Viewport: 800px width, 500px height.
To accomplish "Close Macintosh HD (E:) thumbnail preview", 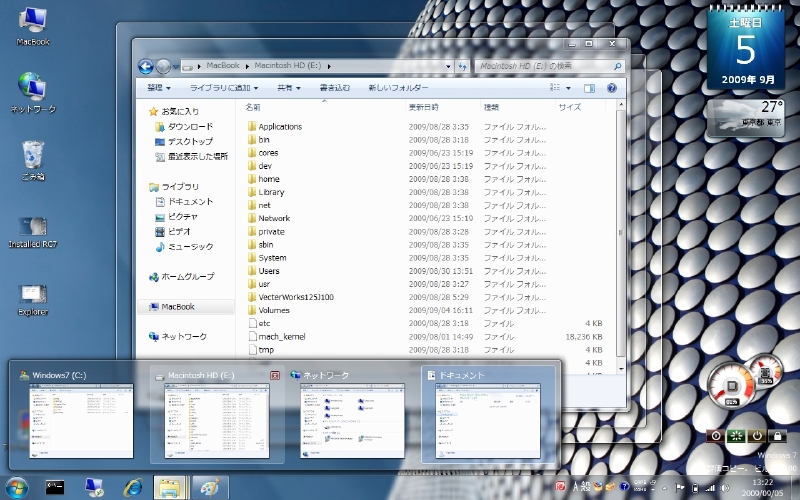I will pos(274,376).
